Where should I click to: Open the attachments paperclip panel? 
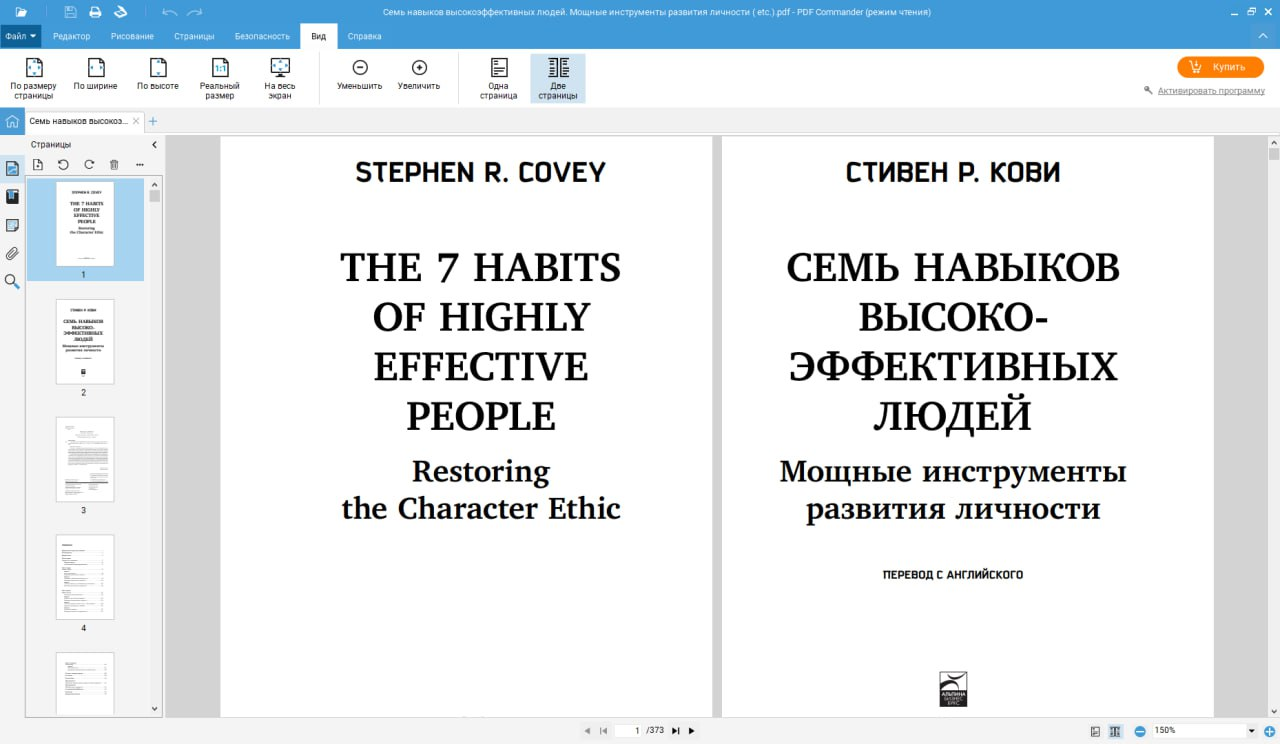pos(12,253)
